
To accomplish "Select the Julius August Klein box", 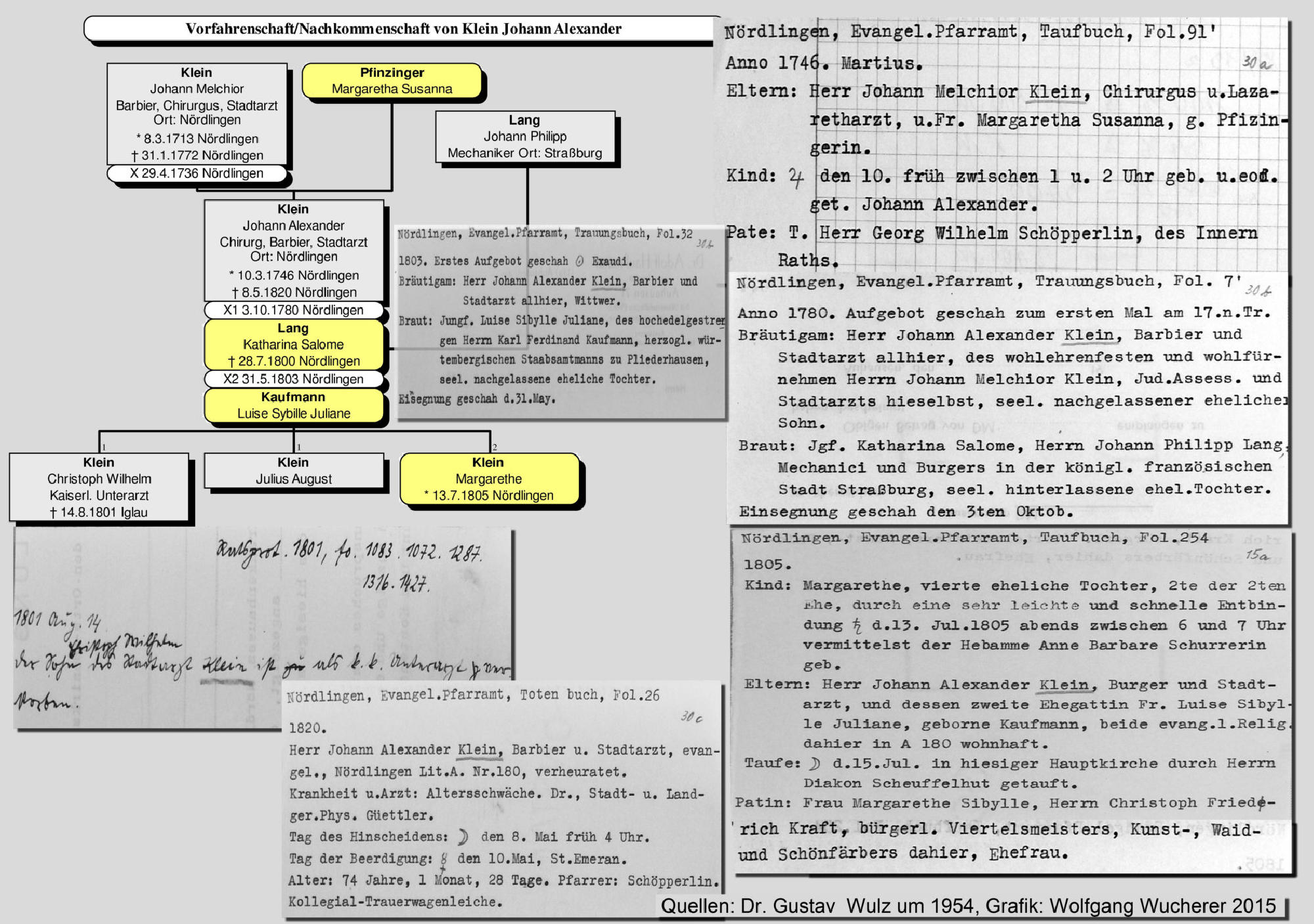I will [x=293, y=471].
